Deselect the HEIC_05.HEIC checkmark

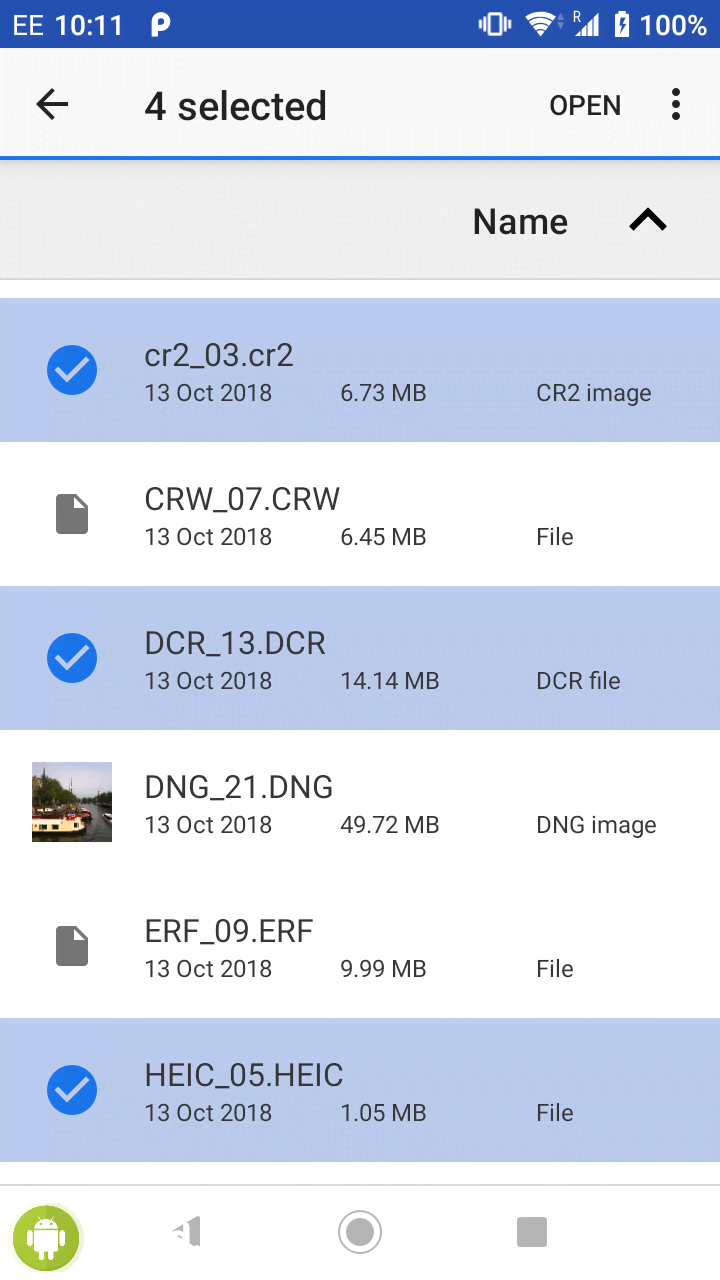click(72, 1090)
